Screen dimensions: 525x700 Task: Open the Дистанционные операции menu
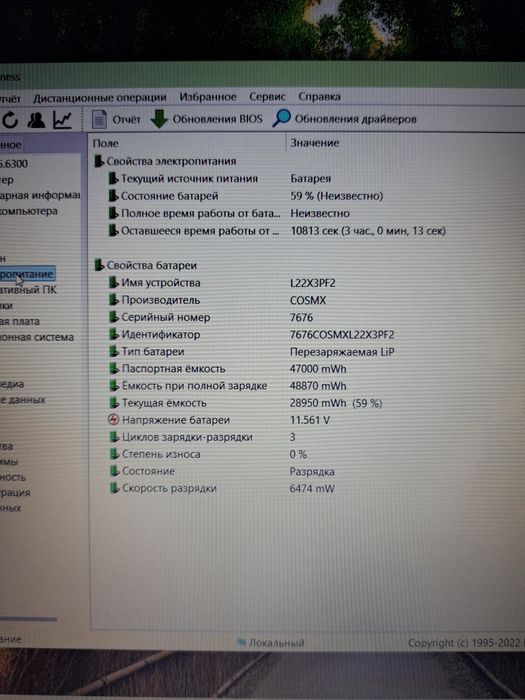tap(100, 98)
